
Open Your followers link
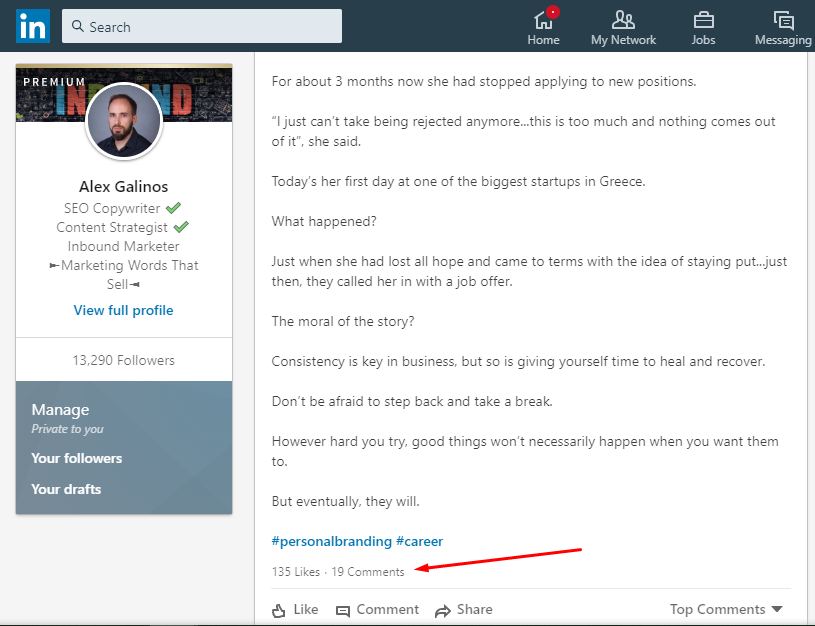(76, 459)
